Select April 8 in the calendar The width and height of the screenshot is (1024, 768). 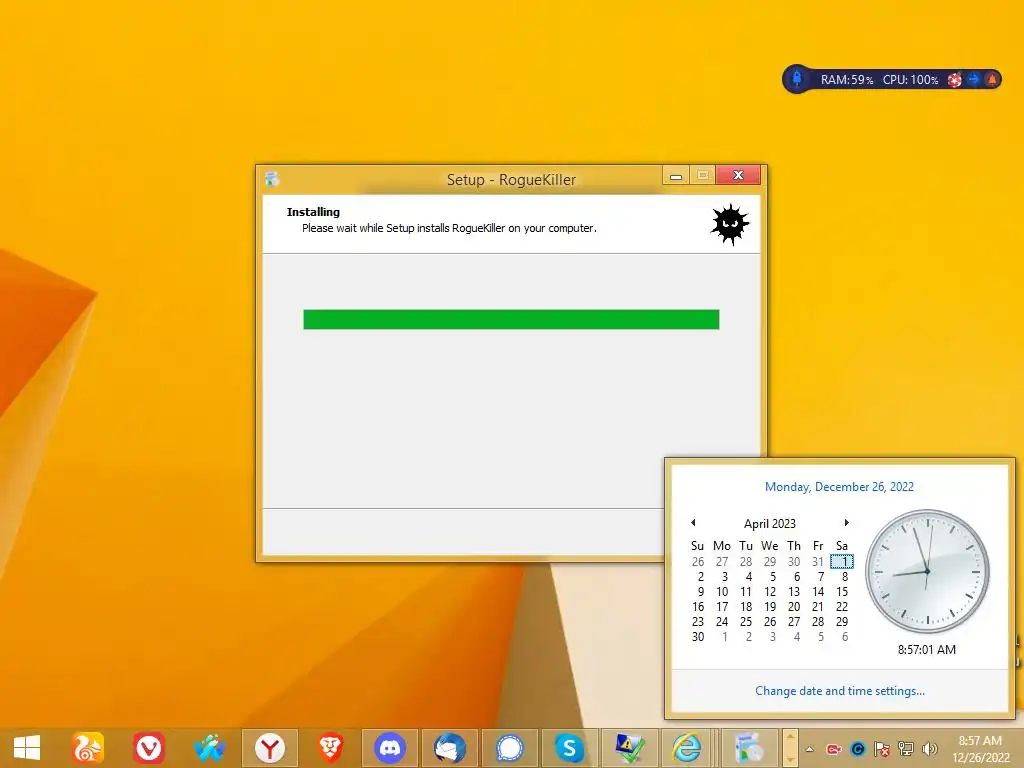pyautogui.click(x=844, y=577)
